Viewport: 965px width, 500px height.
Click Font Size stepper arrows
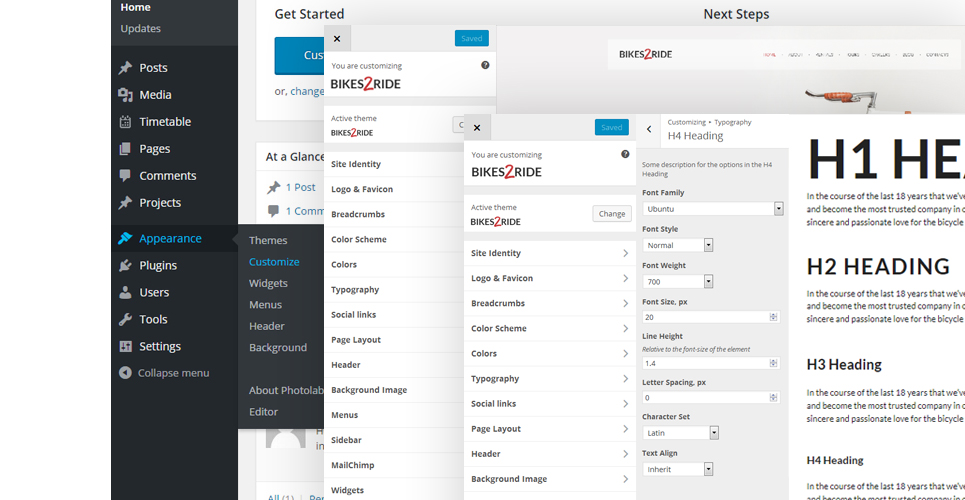click(773, 317)
